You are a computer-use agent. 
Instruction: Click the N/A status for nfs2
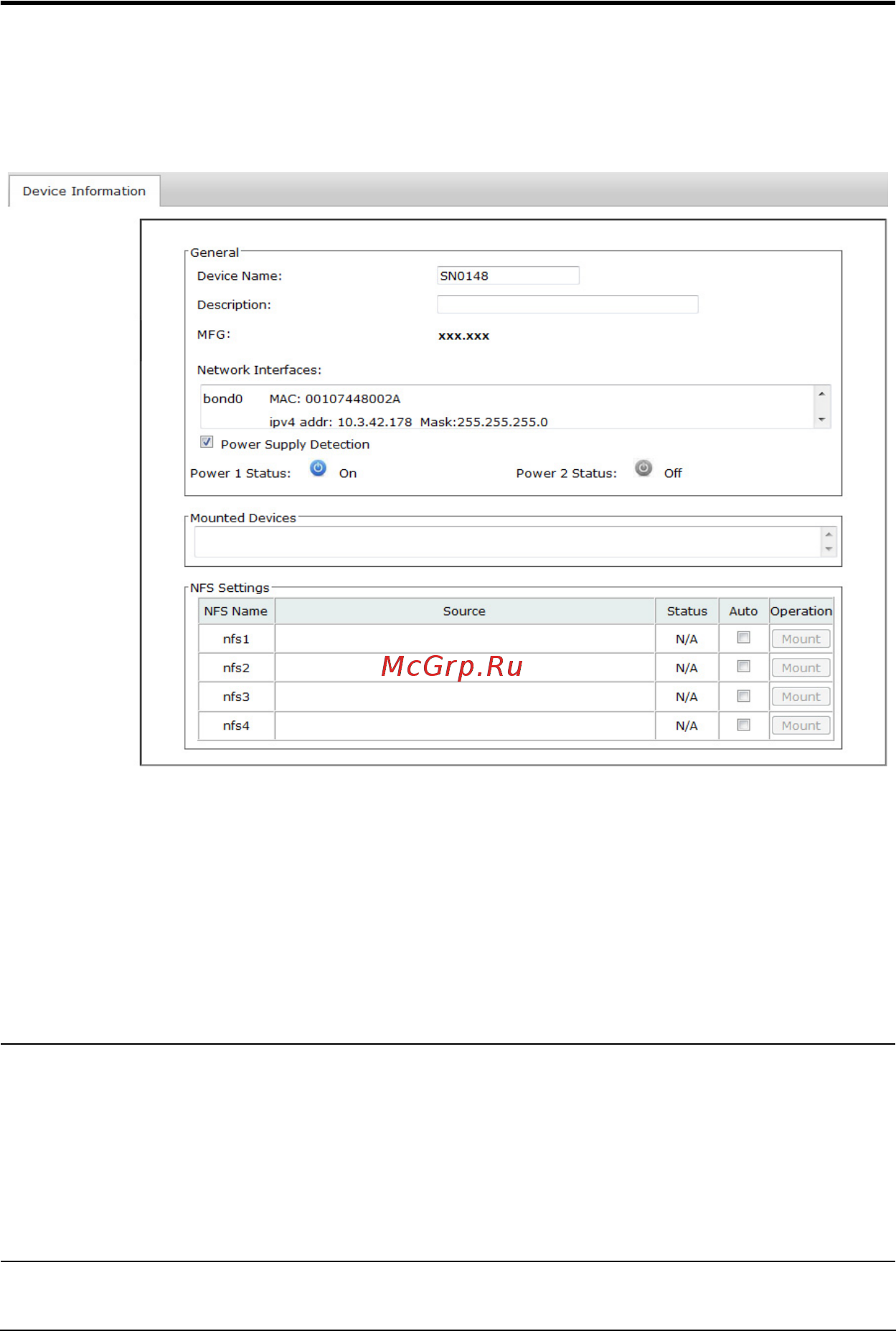pos(687,668)
